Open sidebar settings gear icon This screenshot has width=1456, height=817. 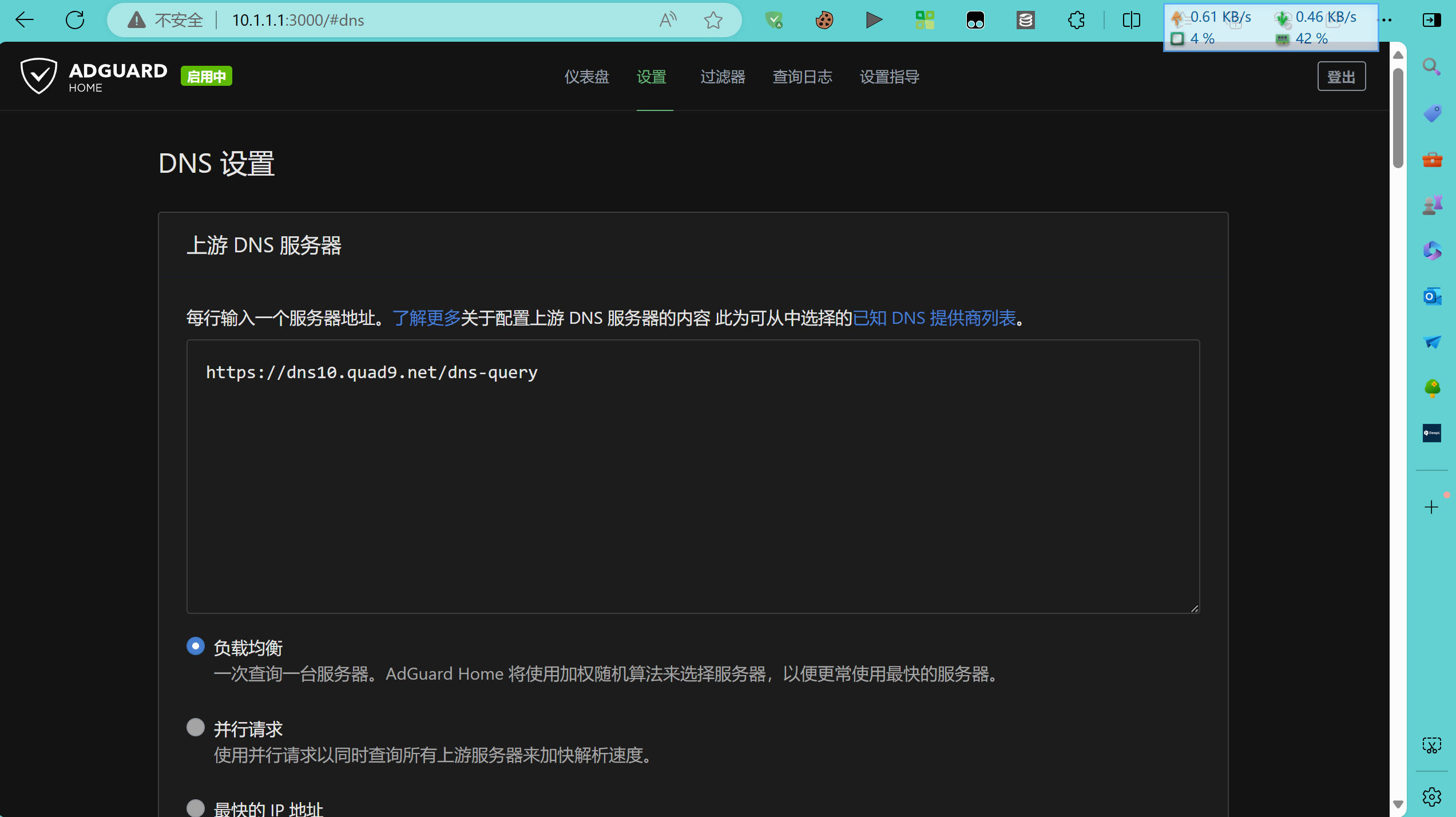[x=1431, y=796]
